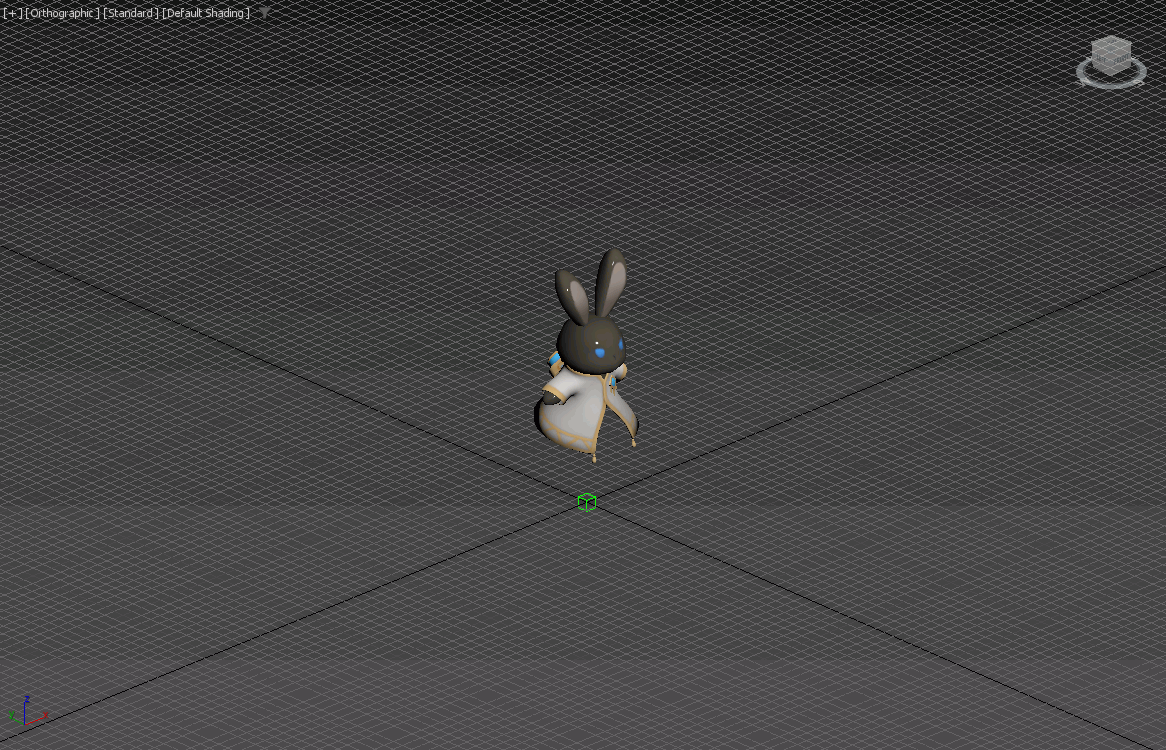
Task: Select the rabbit character model
Action: point(587,355)
